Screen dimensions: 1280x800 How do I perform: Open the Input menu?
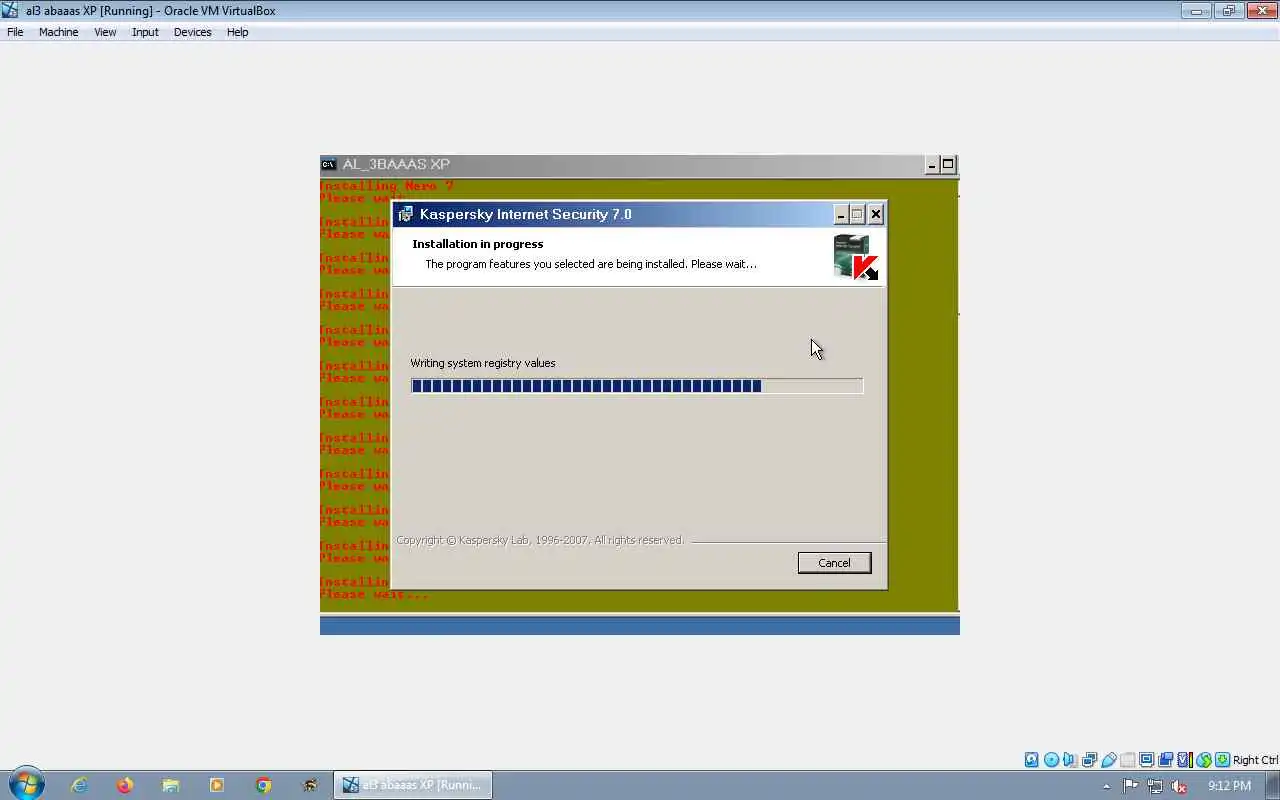coord(145,32)
